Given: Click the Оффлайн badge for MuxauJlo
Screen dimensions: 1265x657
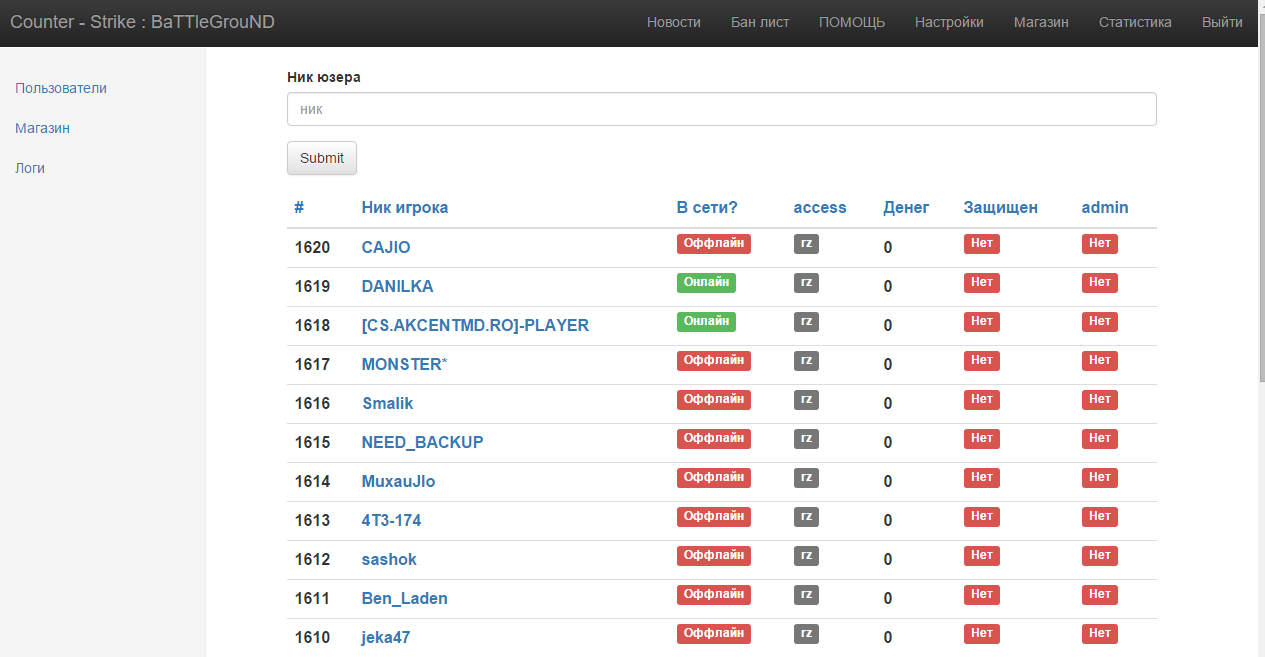Looking at the screenshot, I should pos(714,477).
